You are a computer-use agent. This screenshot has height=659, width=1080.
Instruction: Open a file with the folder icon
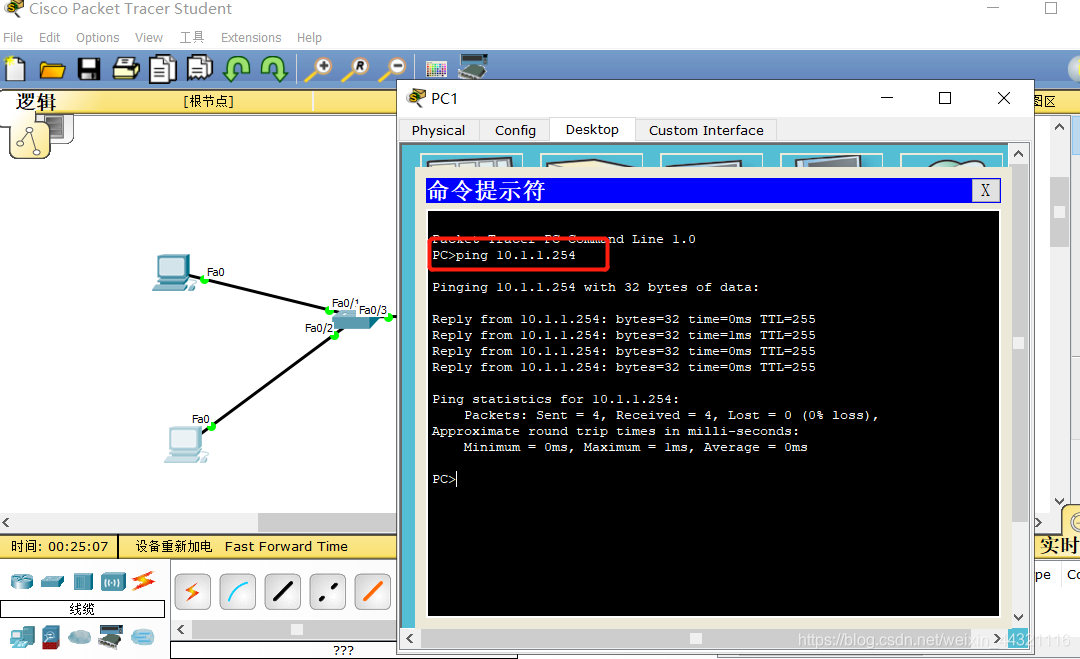coord(52,70)
